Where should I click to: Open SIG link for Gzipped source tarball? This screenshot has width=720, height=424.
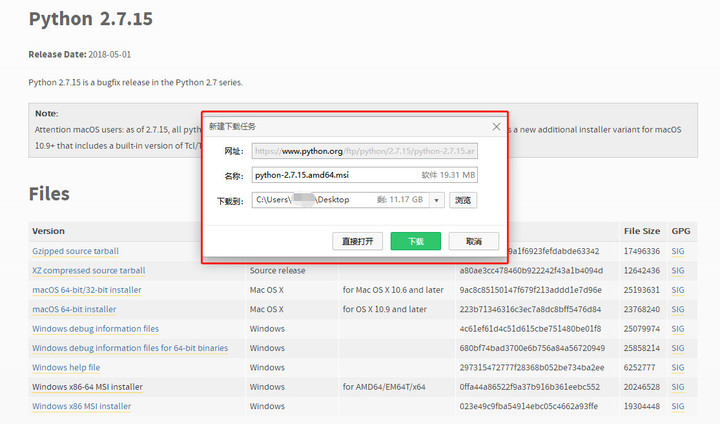coord(678,251)
